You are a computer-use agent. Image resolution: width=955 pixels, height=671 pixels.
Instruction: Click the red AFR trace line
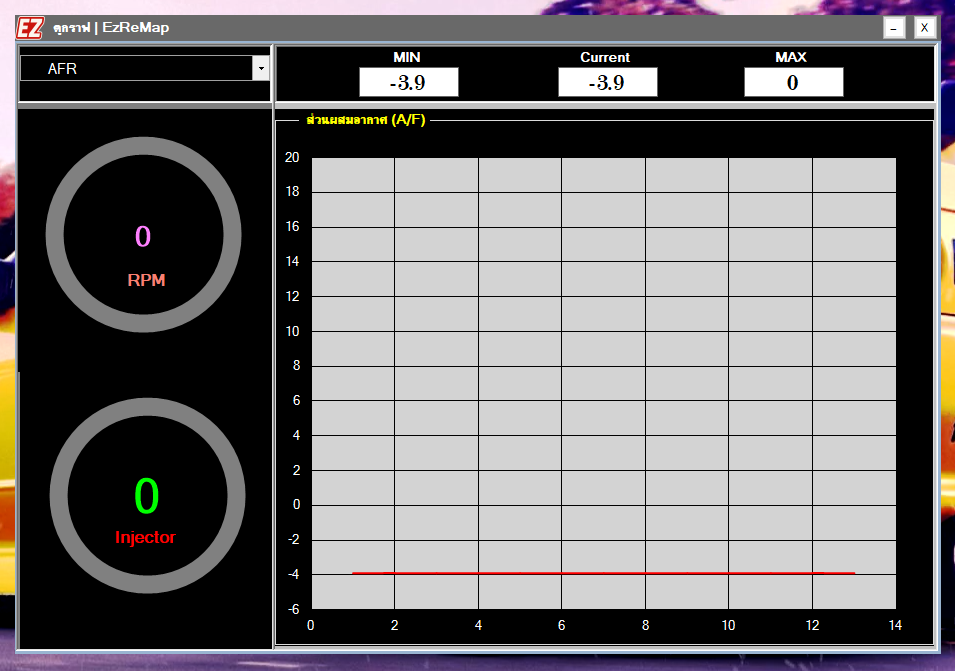[600, 572]
